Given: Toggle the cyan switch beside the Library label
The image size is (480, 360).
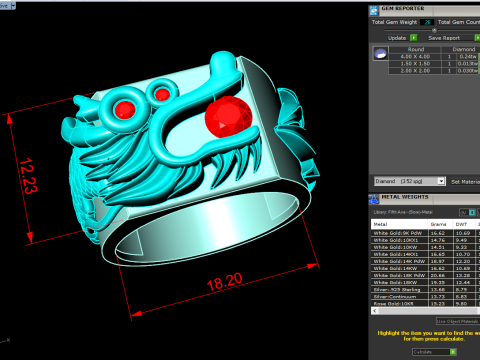Looking at the screenshot, I should [x=472, y=212].
